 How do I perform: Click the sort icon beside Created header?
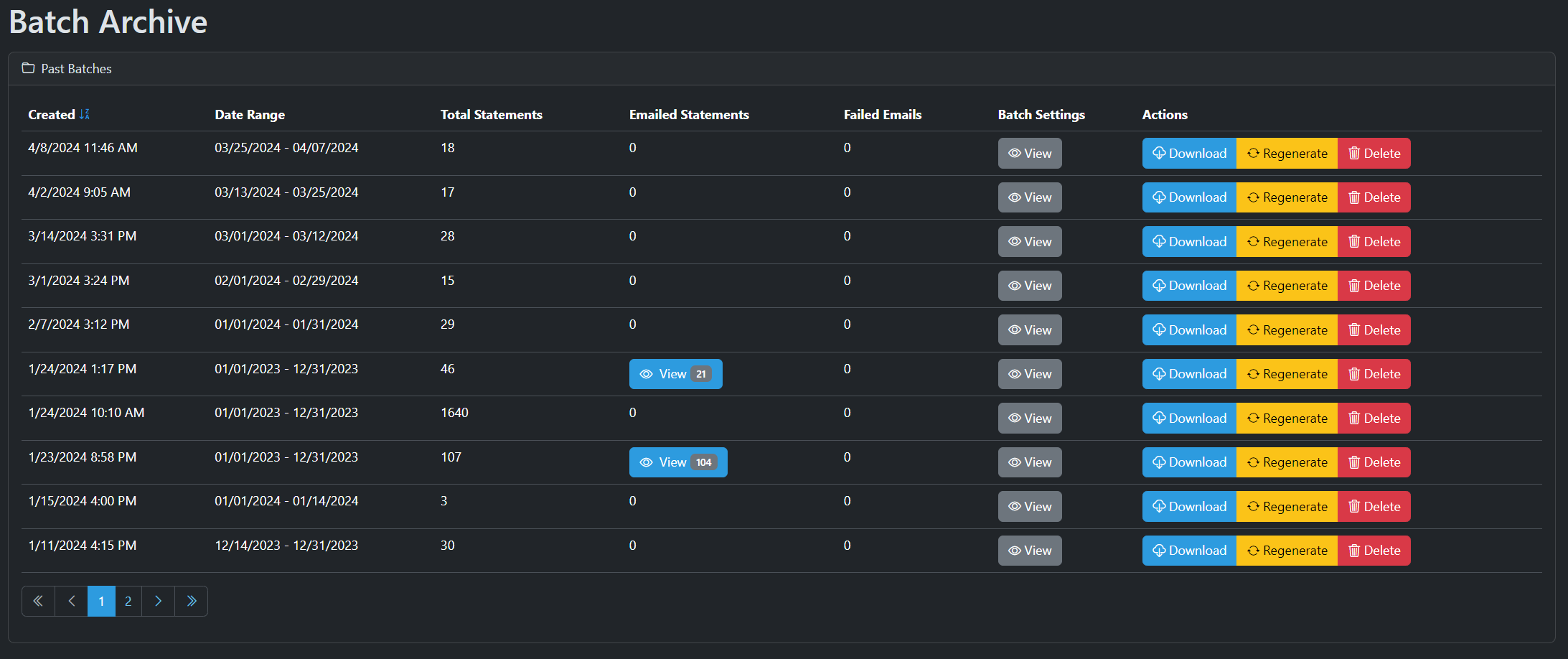tap(85, 114)
